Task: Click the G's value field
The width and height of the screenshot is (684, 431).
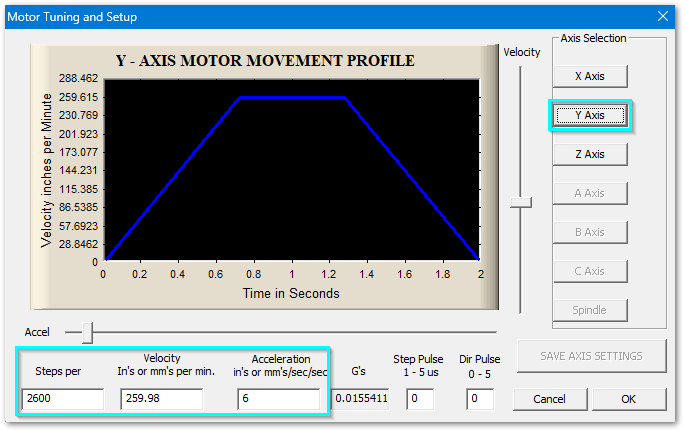Action: (360, 399)
